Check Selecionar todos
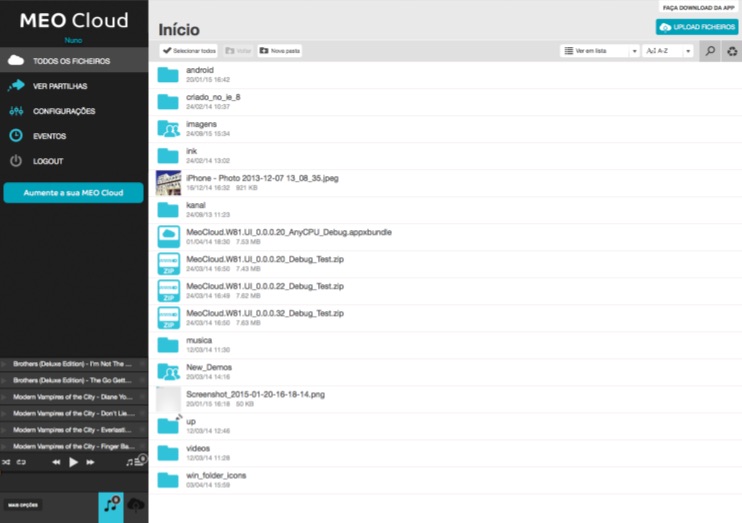The image size is (742, 523). pyautogui.click(x=189, y=51)
